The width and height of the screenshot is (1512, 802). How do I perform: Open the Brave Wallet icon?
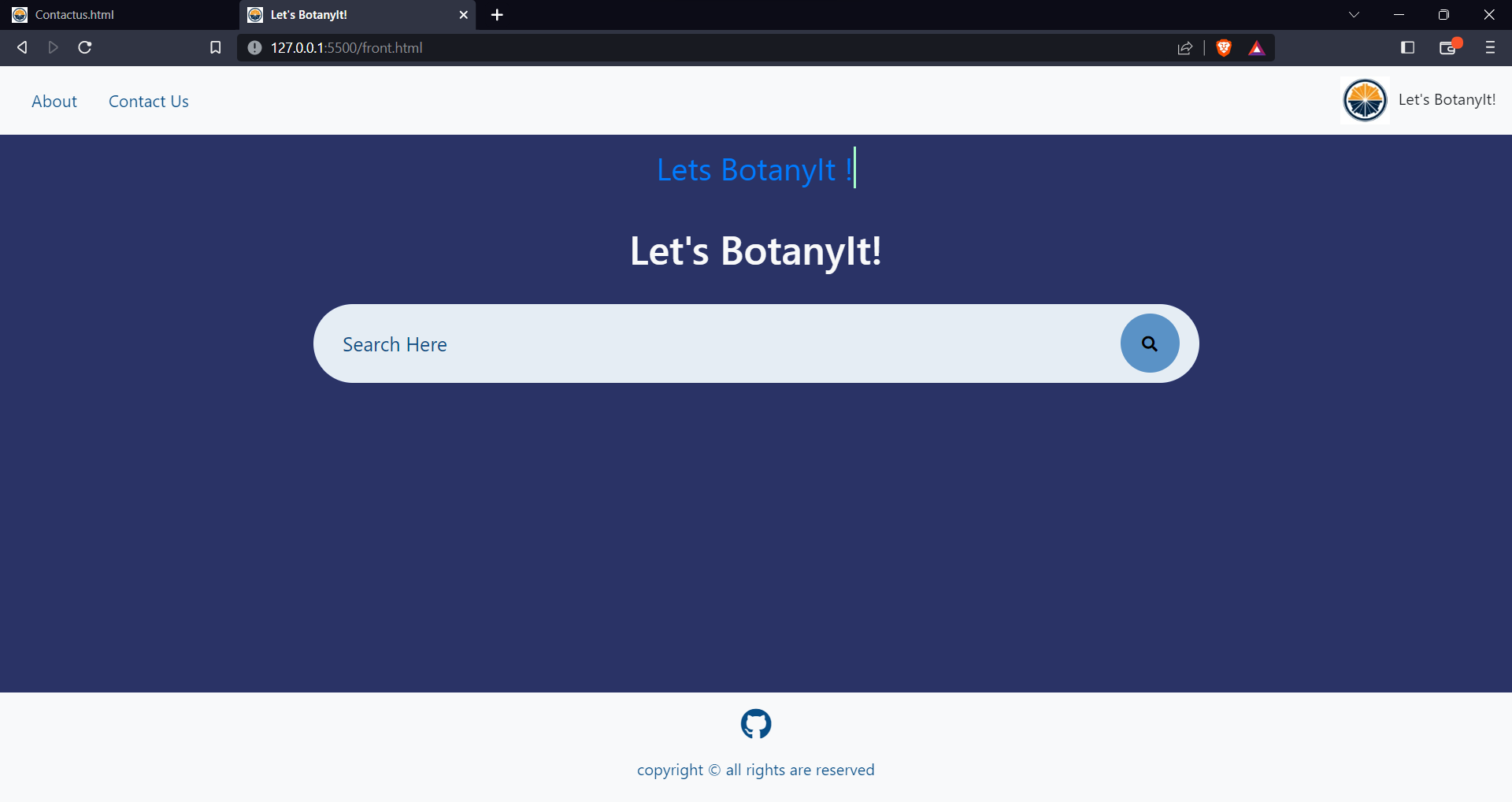pos(1448,48)
